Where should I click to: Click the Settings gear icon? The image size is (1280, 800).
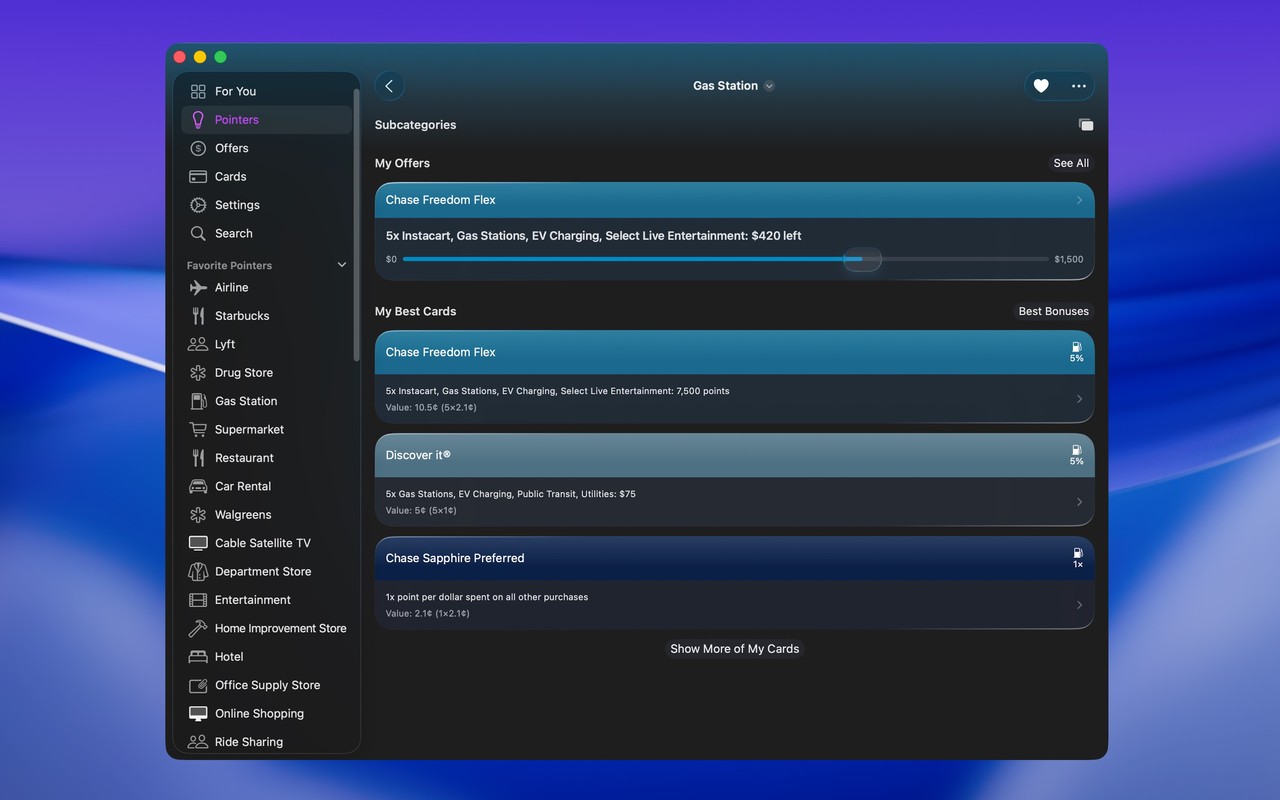click(x=198, y=205)
